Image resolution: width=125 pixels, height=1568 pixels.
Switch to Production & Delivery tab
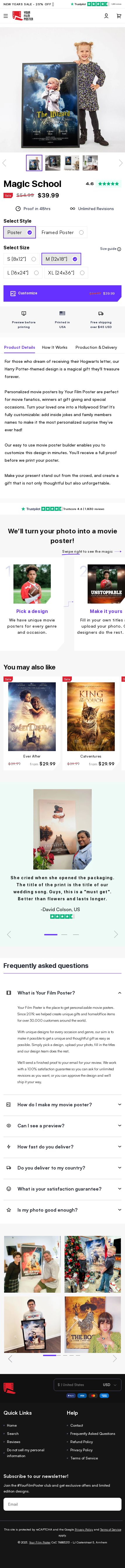pyautogui.click(x=96, y=348)
